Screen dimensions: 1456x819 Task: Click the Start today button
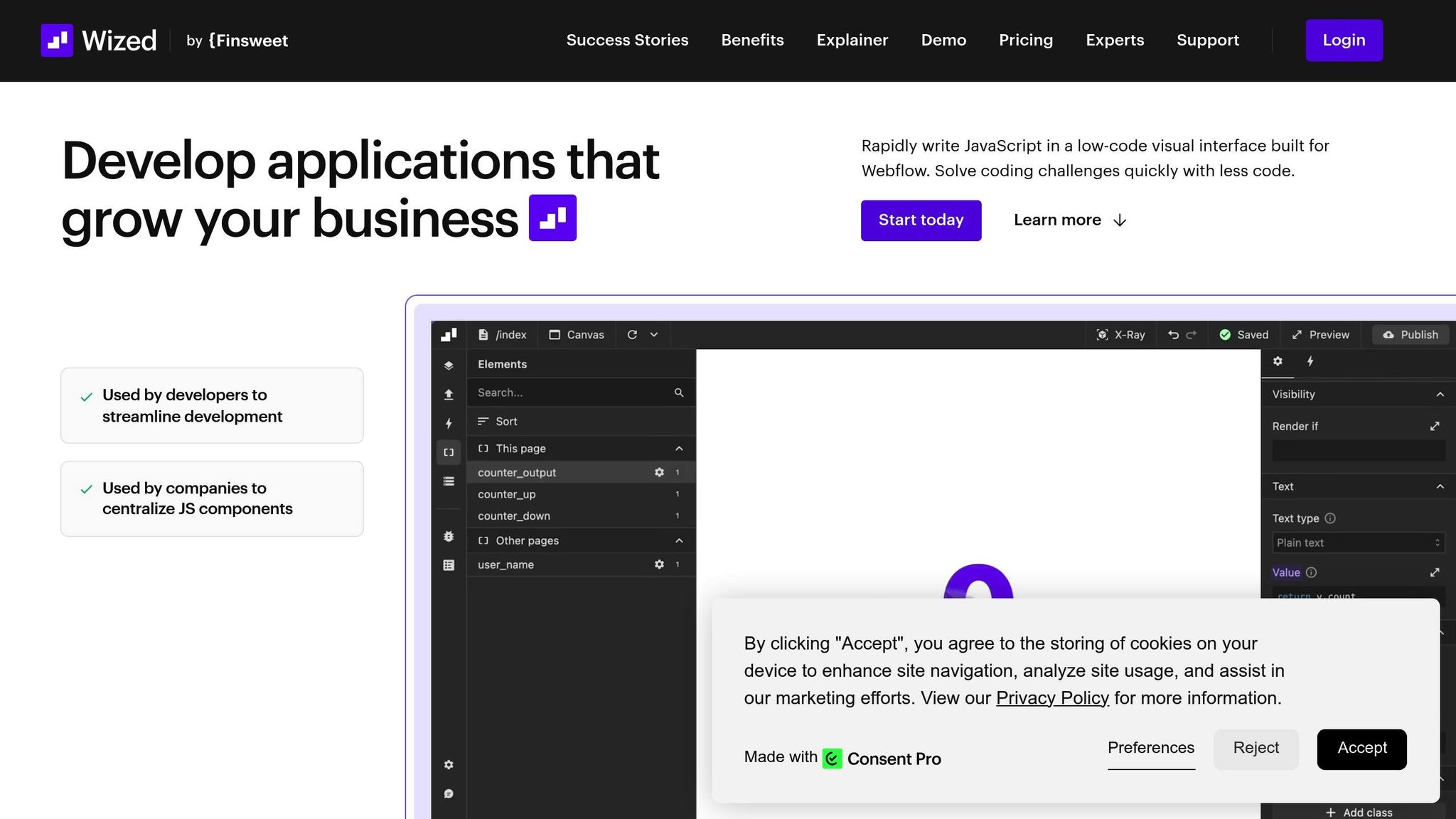(921, 220)
